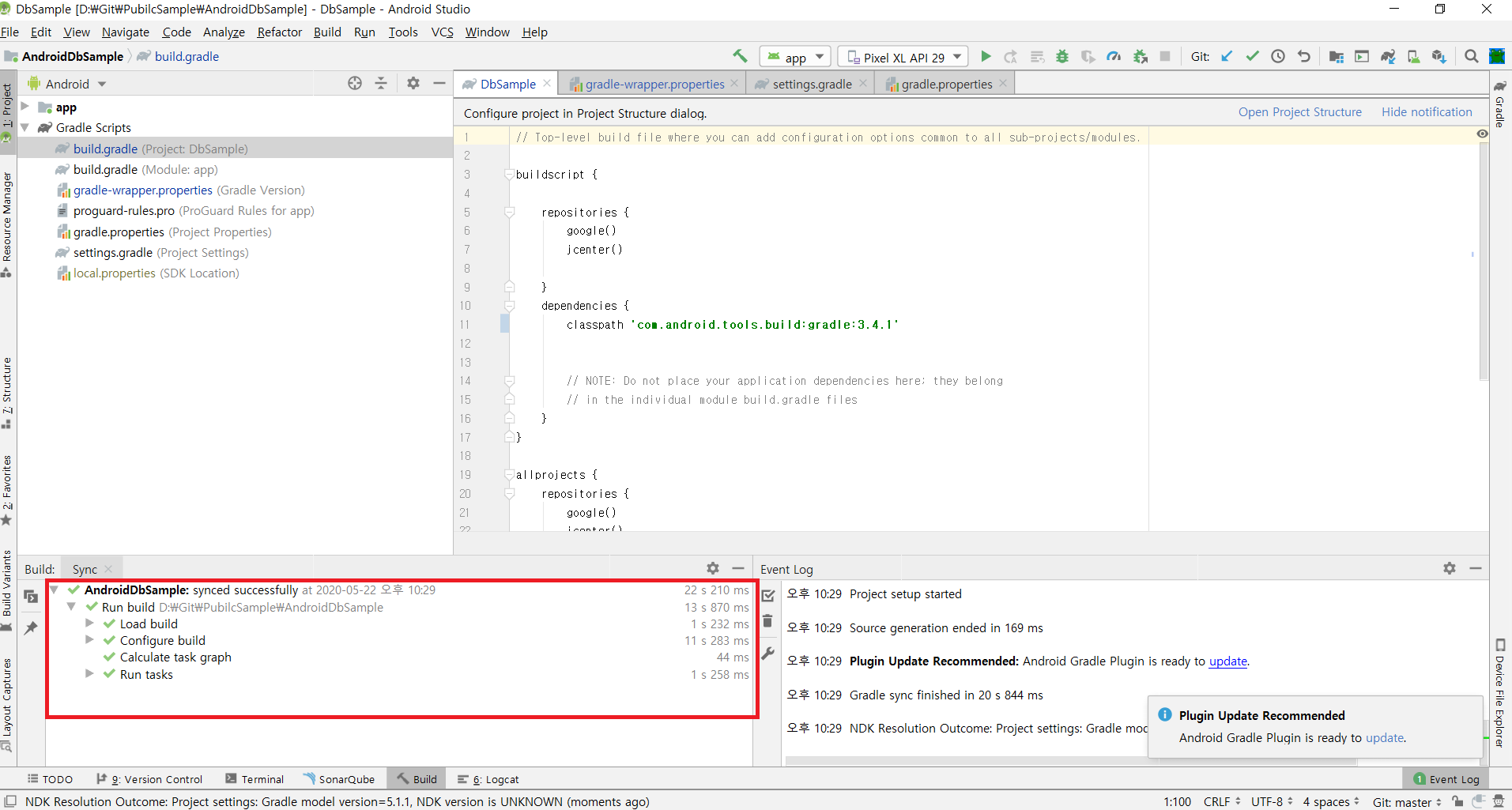Click the Git Revert undo arrow
The height and width of the screenshot is (810, 1512).
[x=1304, y=56]
